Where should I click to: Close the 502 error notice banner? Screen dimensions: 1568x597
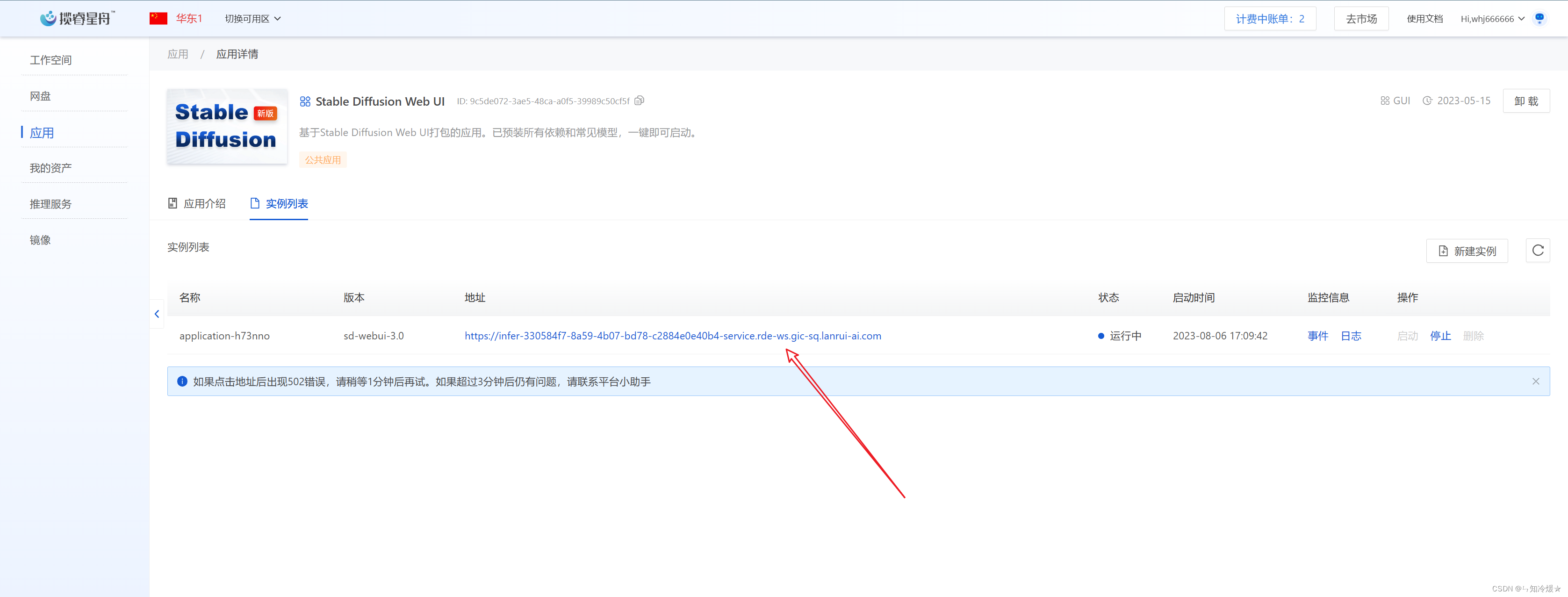[x=1536, y=381]
